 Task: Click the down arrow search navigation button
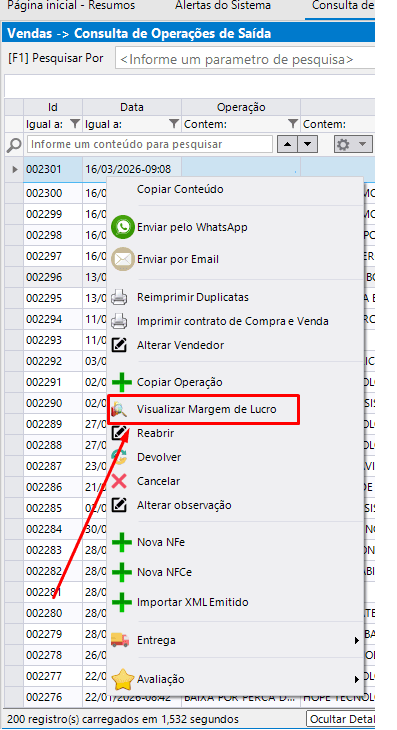[x=307, y=144]
